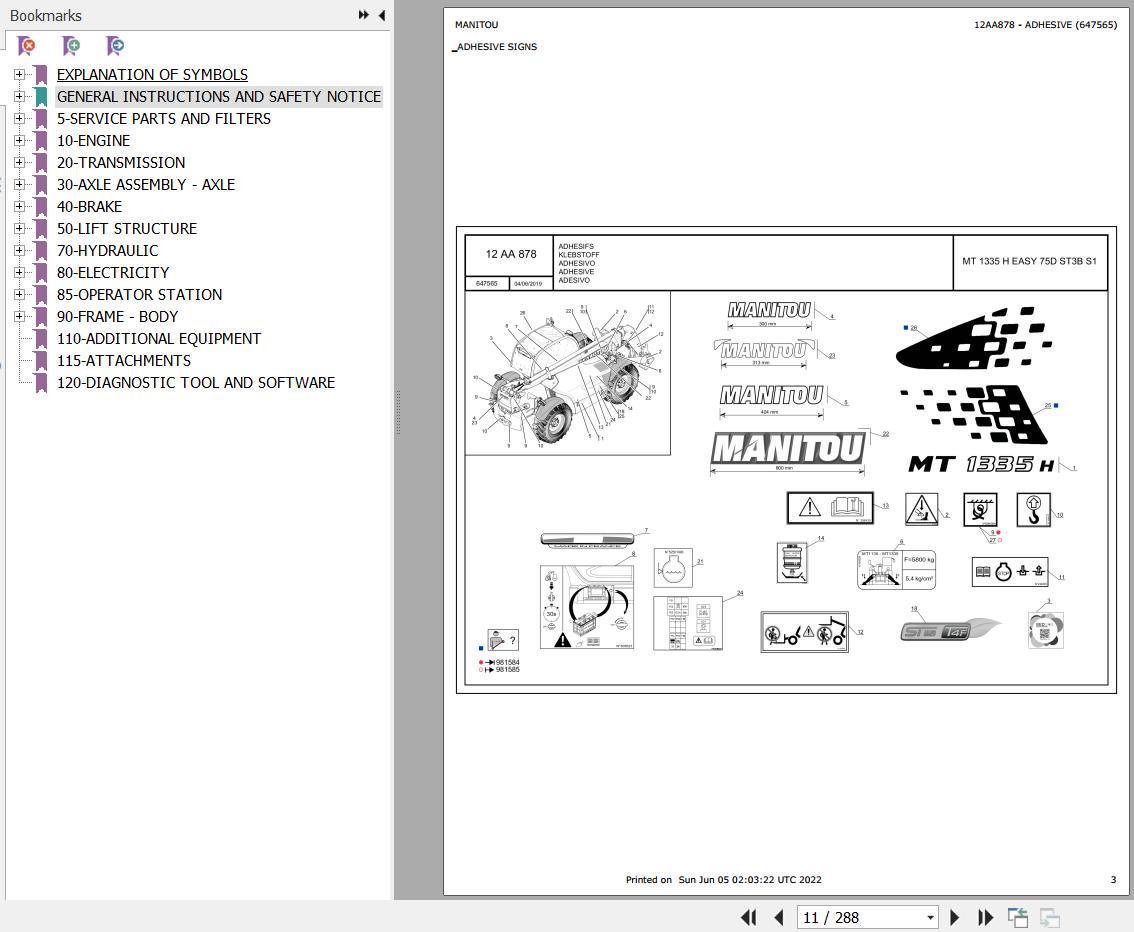Highlight the GENERAL INSTRUCTIONS AND SAFETY NOTICE bookmark
Image resolution: width=1134 pixels, height=932 pixels.
219,96
